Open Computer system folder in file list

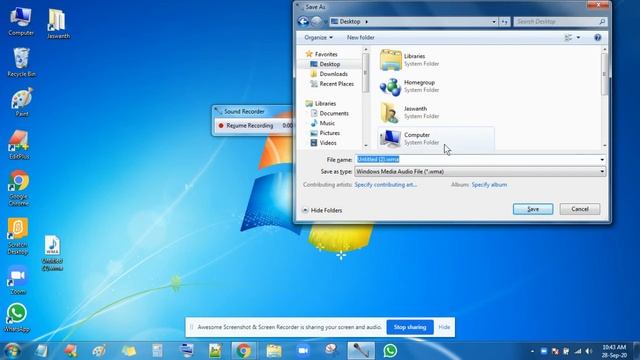point(436,138)
